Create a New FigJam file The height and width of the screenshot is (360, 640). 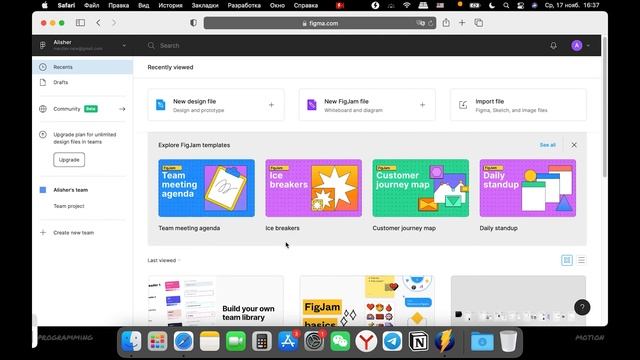tap(367, 105)
